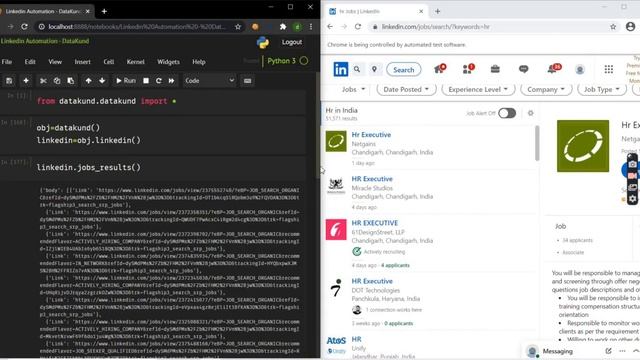Open the HR EXECUTIVE job at 61DesignStreet
The height and width of the screenshot is (360, 640).
pyautogui.click(x=375, y=223)
